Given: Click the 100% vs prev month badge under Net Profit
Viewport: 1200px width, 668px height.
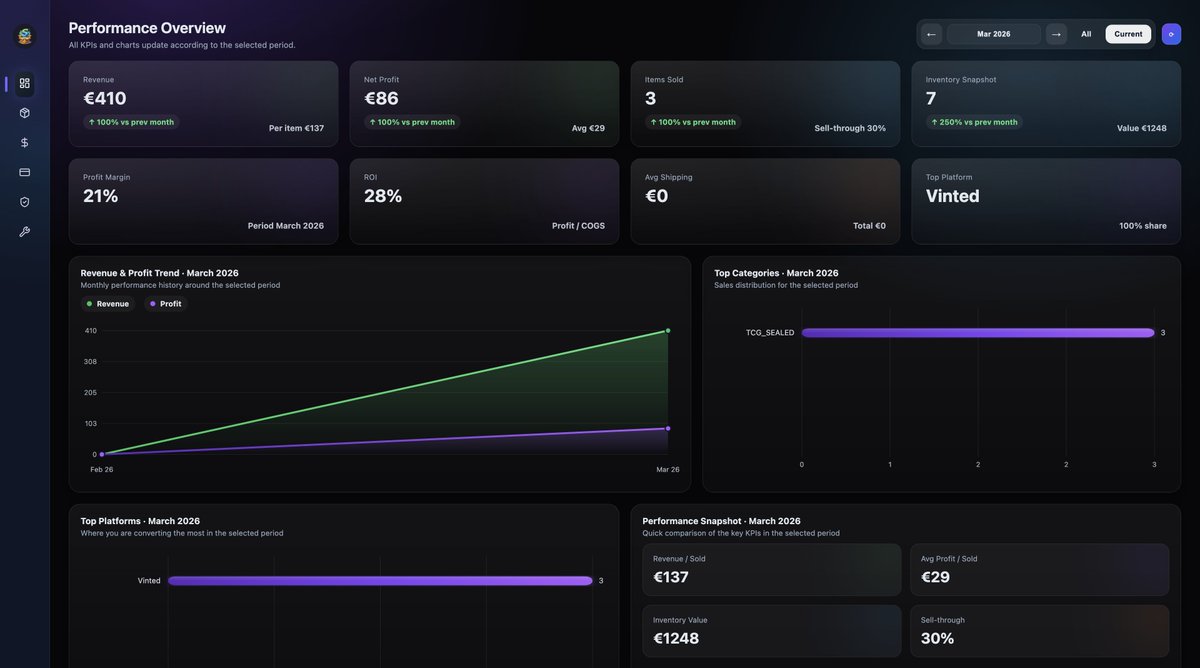Looking at the screenshot, I should 412,122.
